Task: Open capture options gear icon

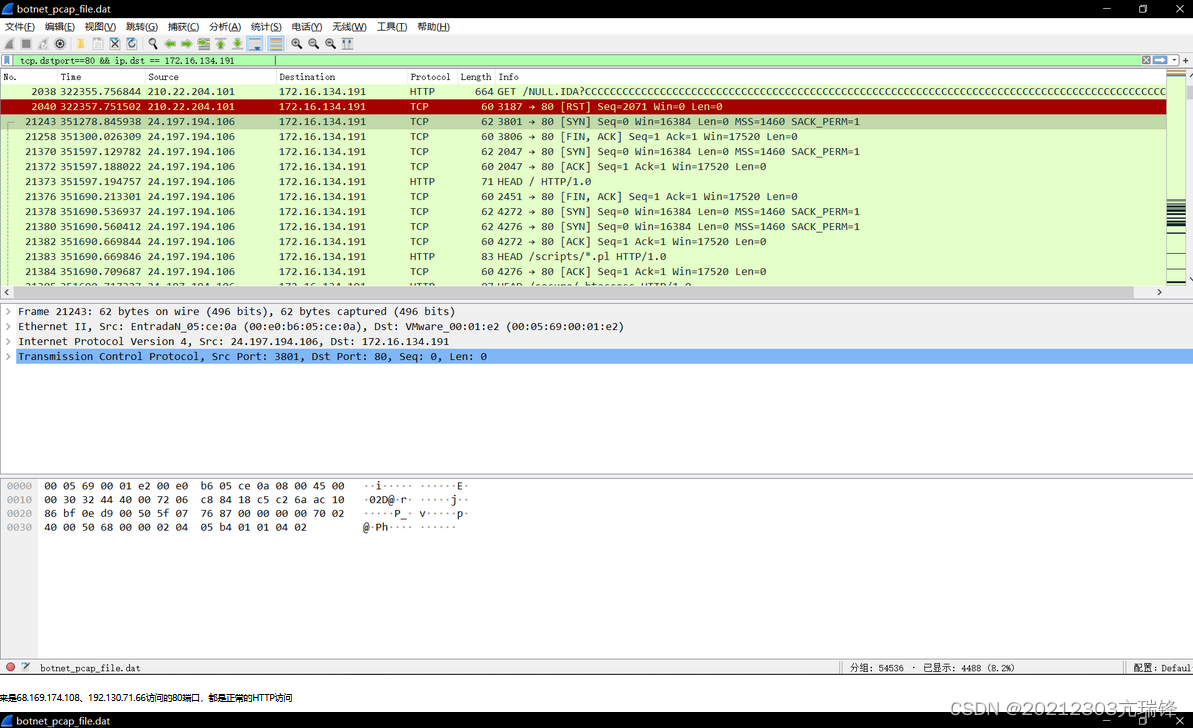Action: [x=60, y=44]
